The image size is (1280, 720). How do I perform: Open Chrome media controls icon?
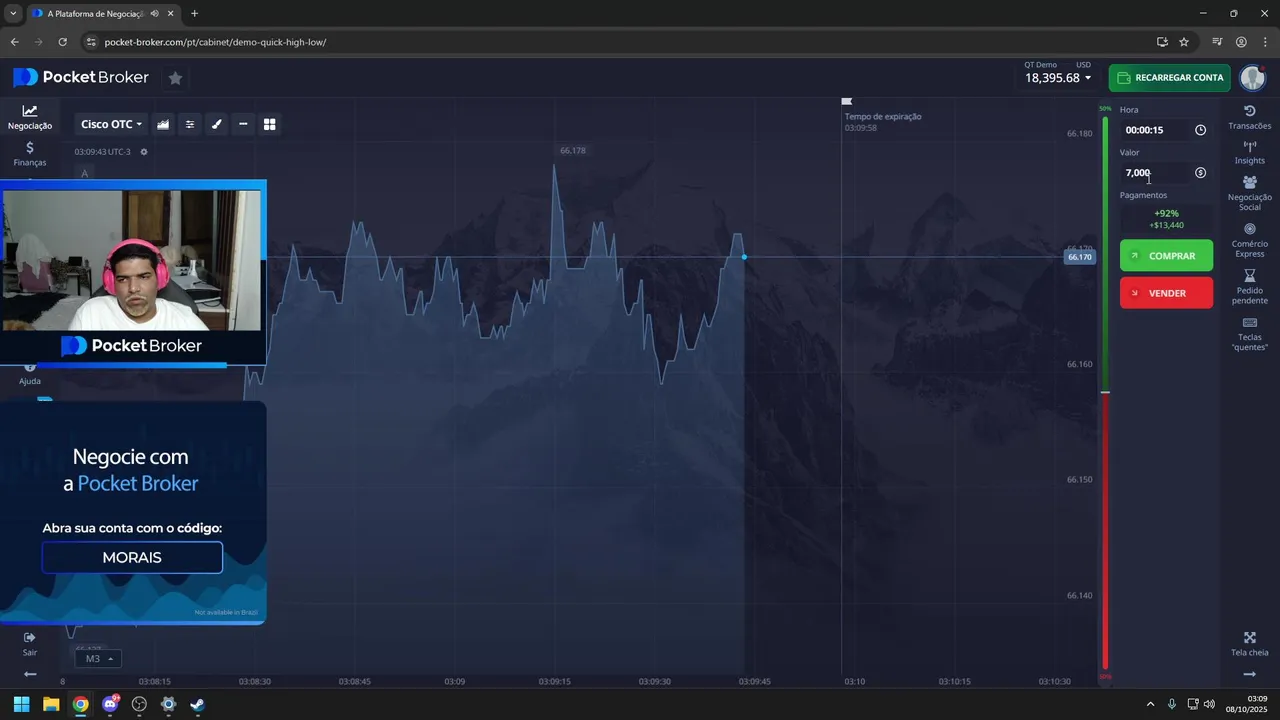(1217, 42)
